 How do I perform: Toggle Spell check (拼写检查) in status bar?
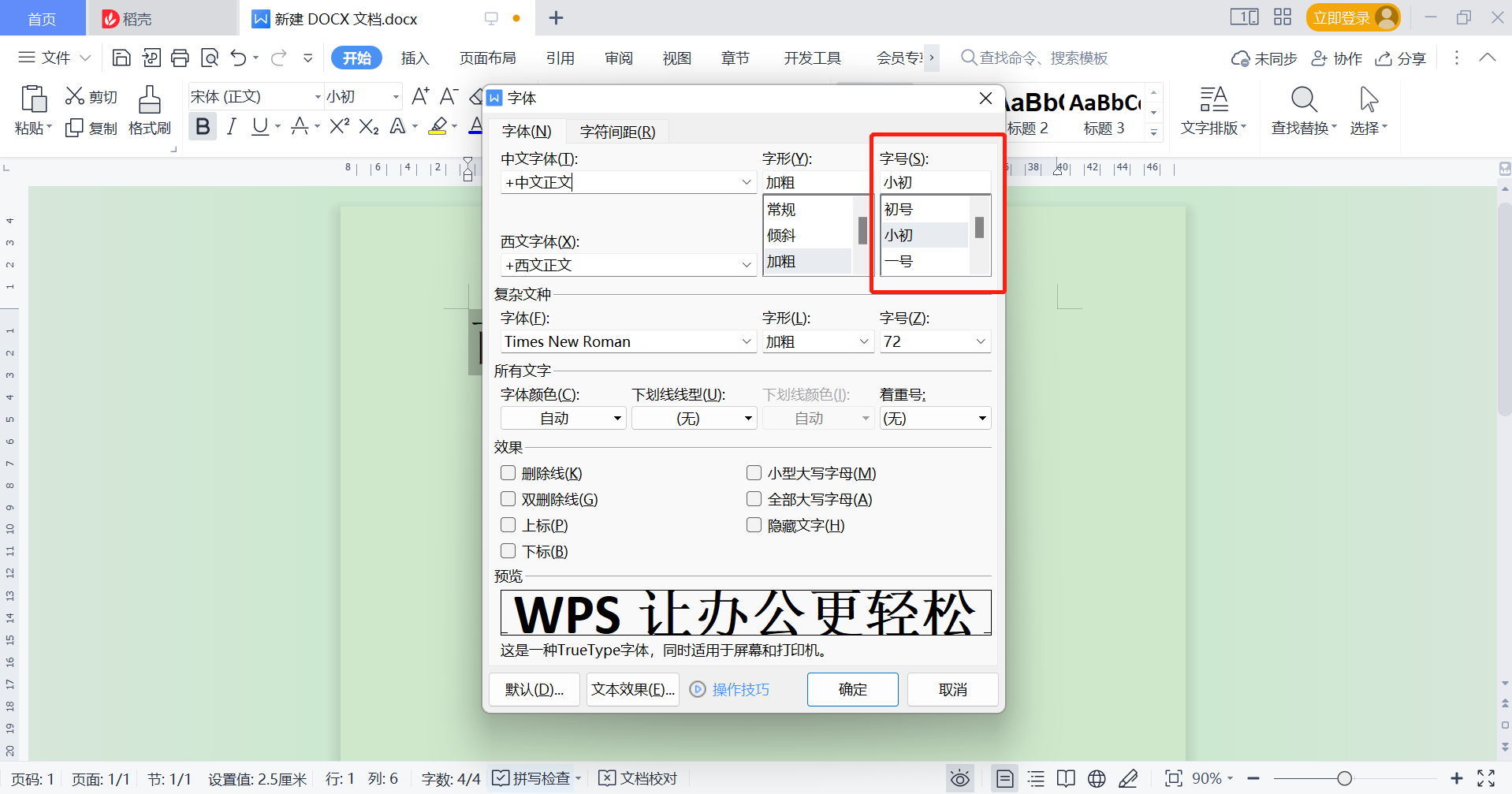[531, 779]
